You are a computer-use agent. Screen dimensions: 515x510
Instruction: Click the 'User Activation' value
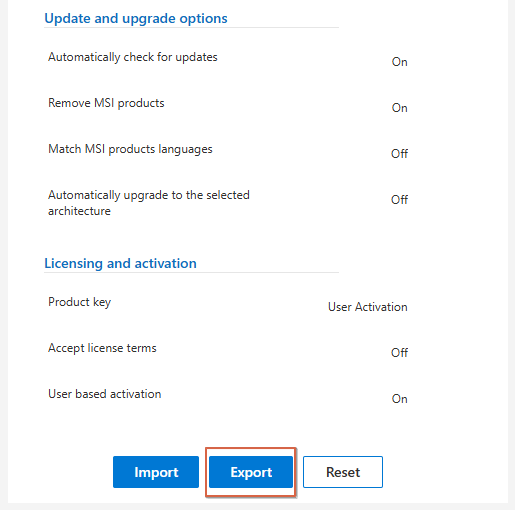tap(368, 307)
